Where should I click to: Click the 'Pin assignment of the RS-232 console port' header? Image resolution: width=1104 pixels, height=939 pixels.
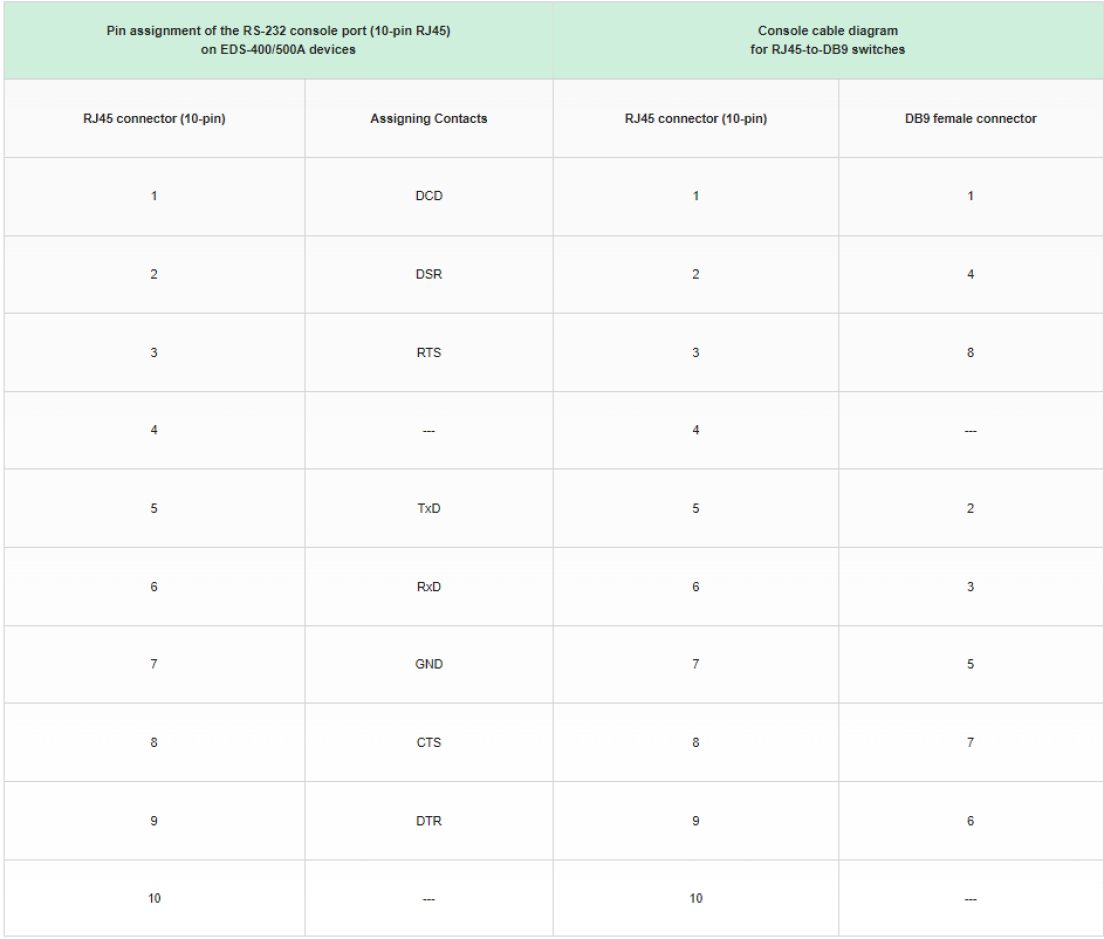(x=278, y=40)
